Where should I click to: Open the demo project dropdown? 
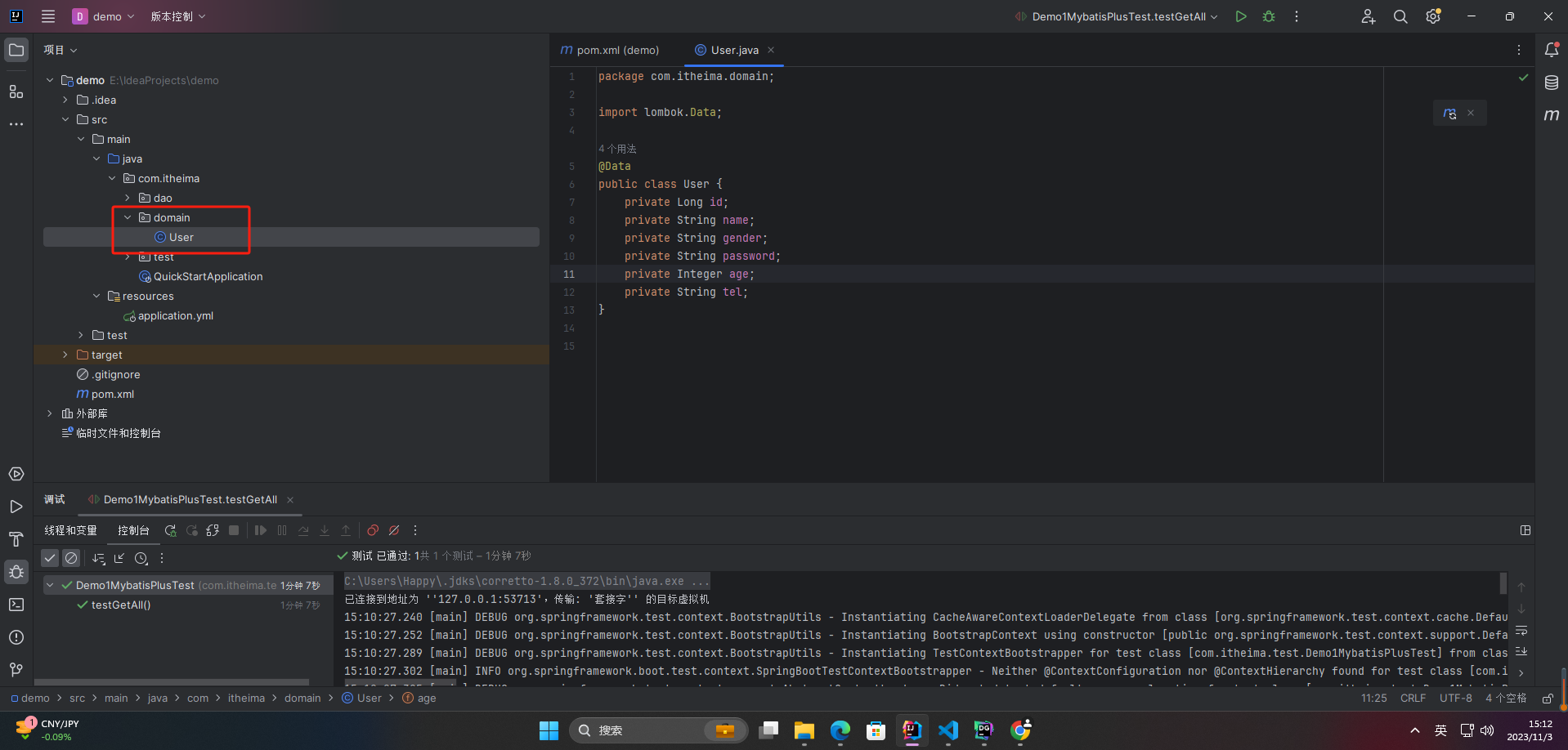coord(104,16)
